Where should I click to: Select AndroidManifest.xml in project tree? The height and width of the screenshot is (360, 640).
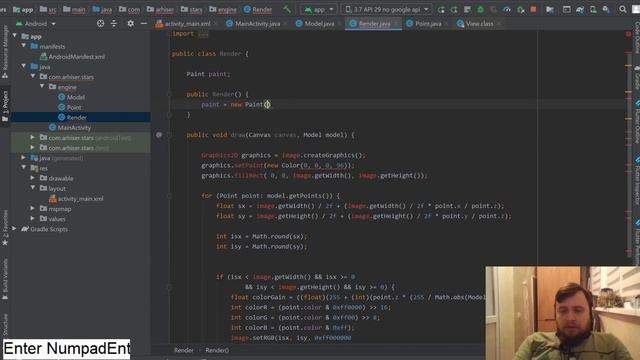[x=72, y=57]
